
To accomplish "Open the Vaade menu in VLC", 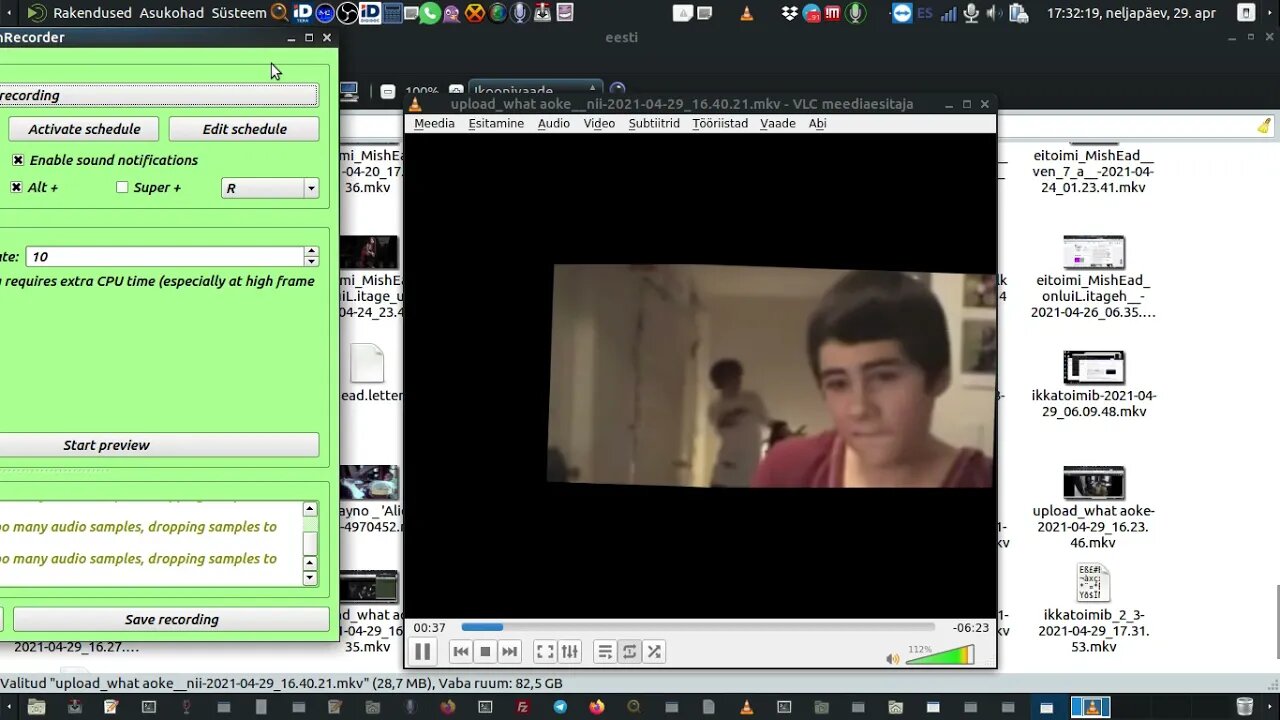I will (x=778, y=123).
